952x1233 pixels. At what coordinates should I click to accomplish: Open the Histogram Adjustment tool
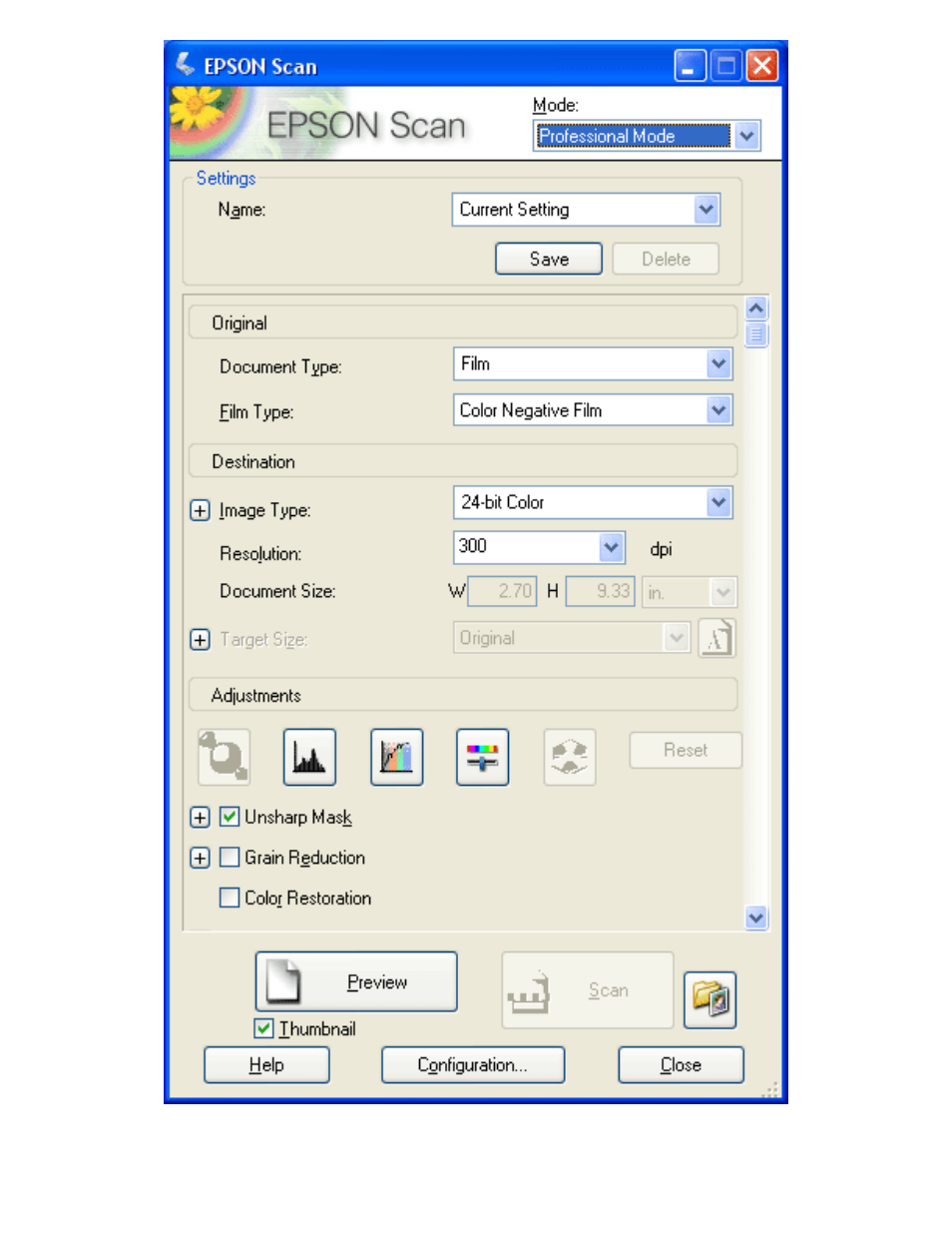(x=309, y=757)
